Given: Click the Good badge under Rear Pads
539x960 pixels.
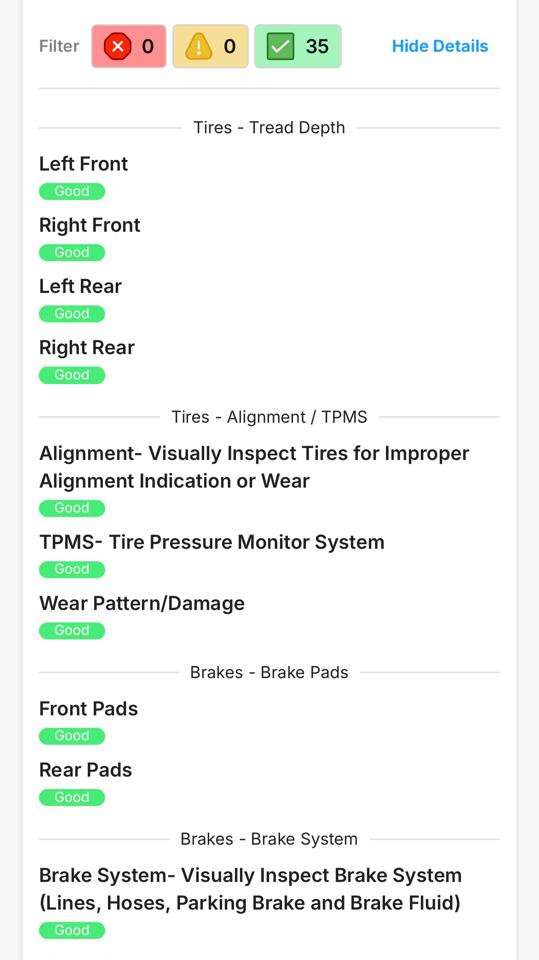Looking at the screenshot, I should tap(72, 797).
